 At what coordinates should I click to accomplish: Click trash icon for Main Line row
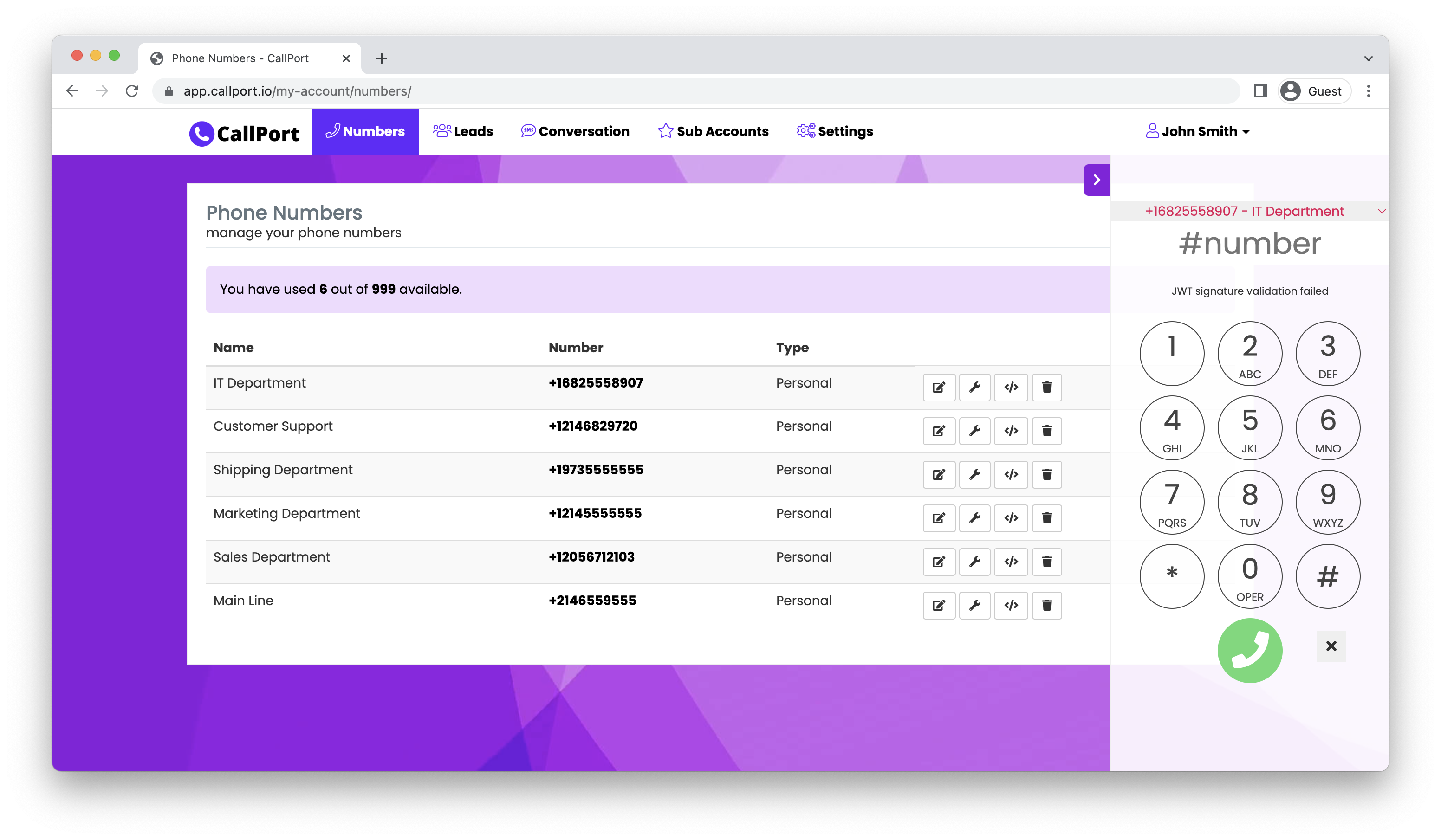pos(1046,605)
